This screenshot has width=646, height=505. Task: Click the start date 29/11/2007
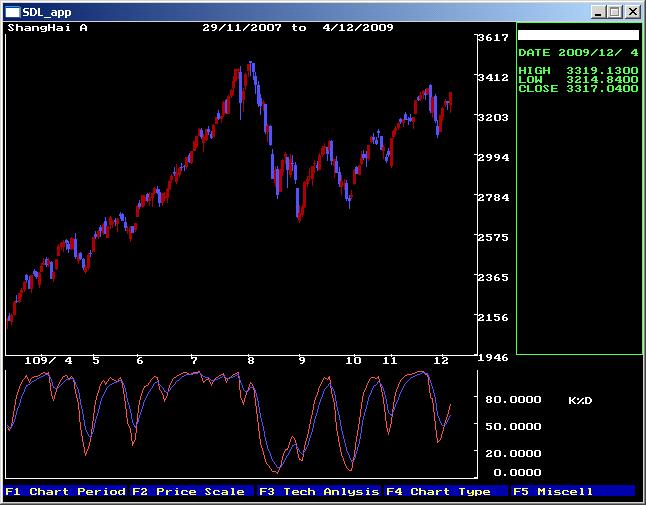click(x=242, y=28)
